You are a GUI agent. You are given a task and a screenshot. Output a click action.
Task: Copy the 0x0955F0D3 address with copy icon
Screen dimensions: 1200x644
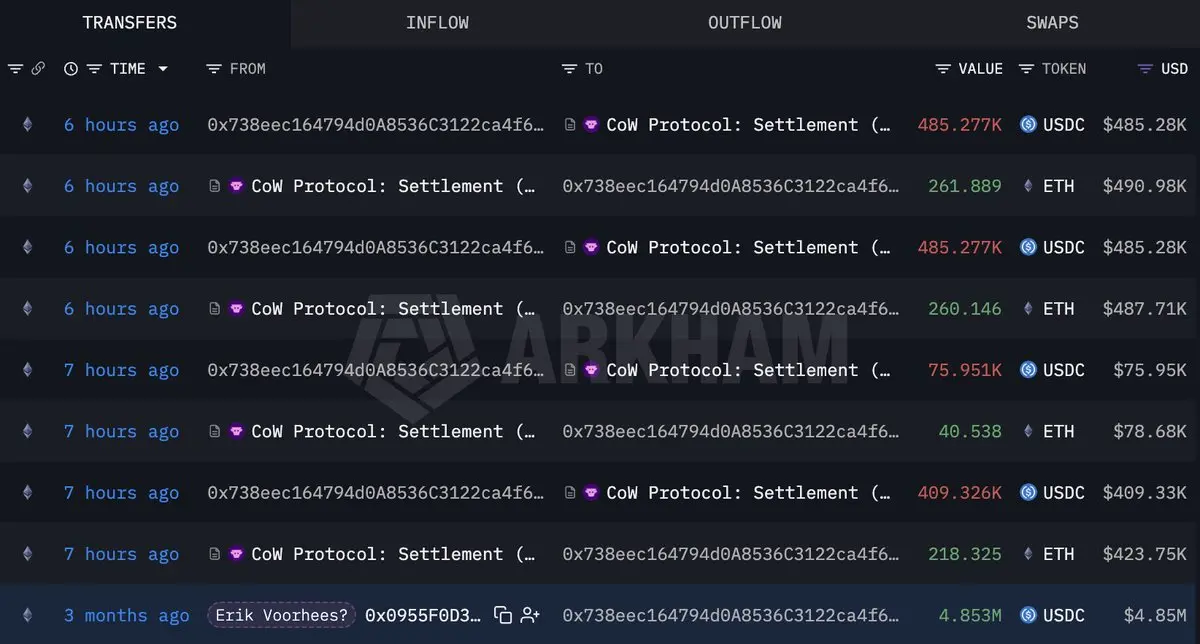click(503, 615)
